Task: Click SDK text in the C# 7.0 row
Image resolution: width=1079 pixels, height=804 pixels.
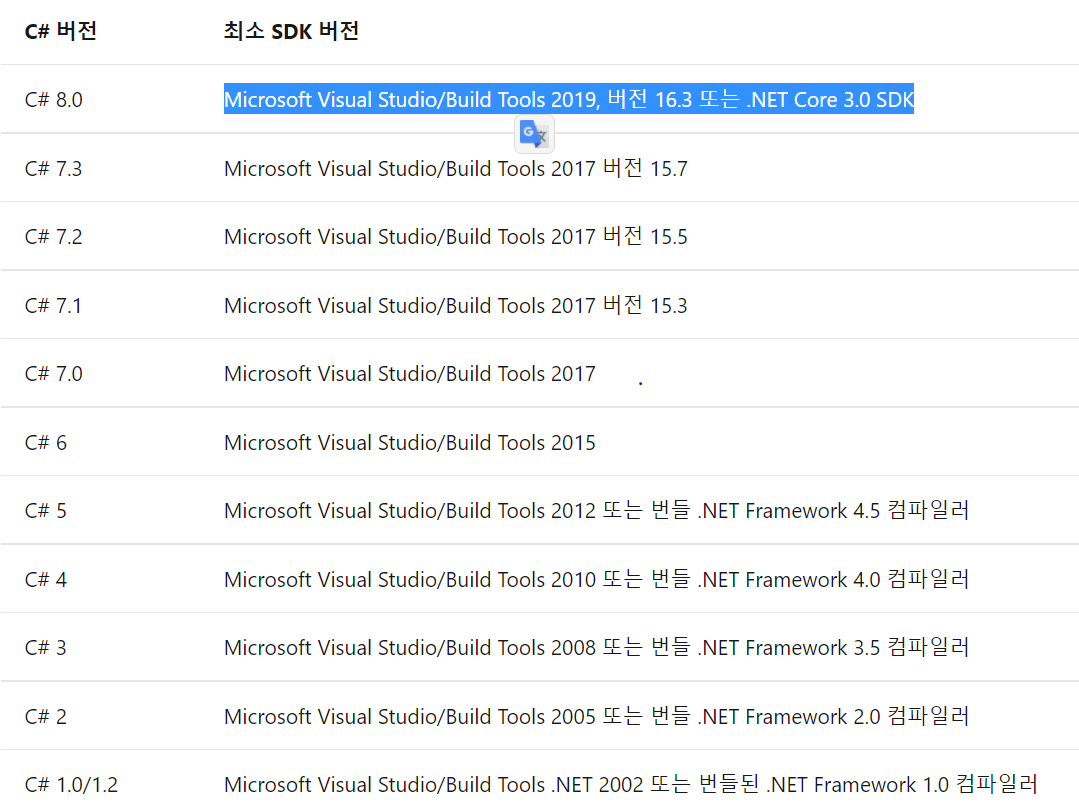Action: point(409,374)
